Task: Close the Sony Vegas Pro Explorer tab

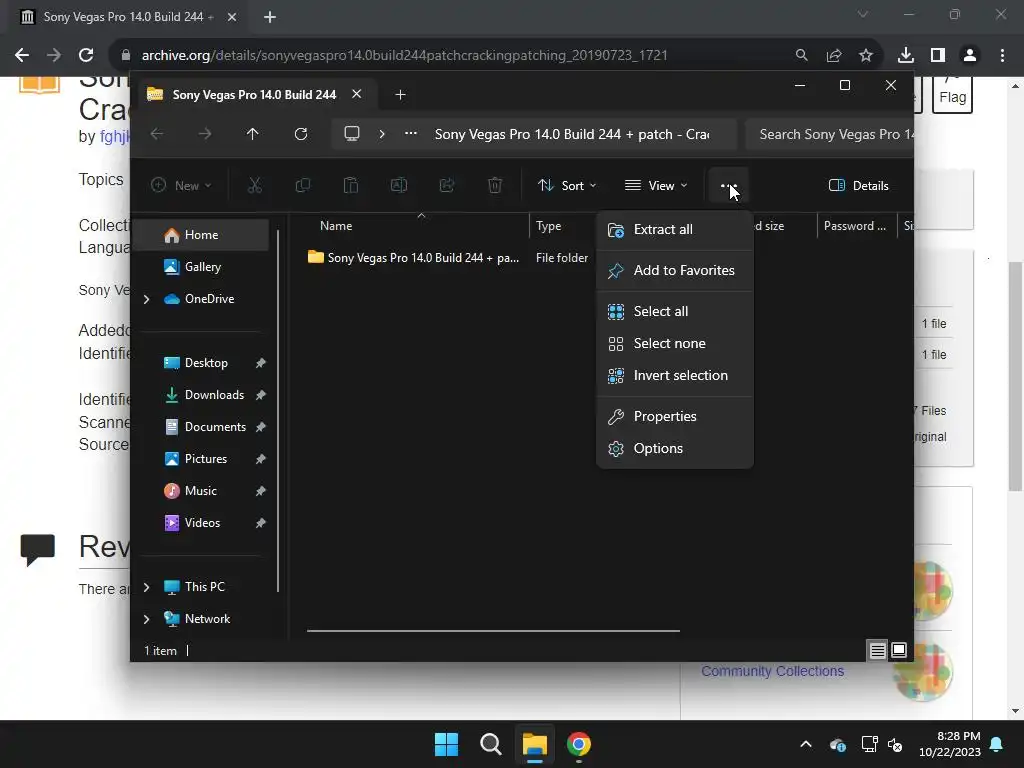Action: tap(357, 94)
